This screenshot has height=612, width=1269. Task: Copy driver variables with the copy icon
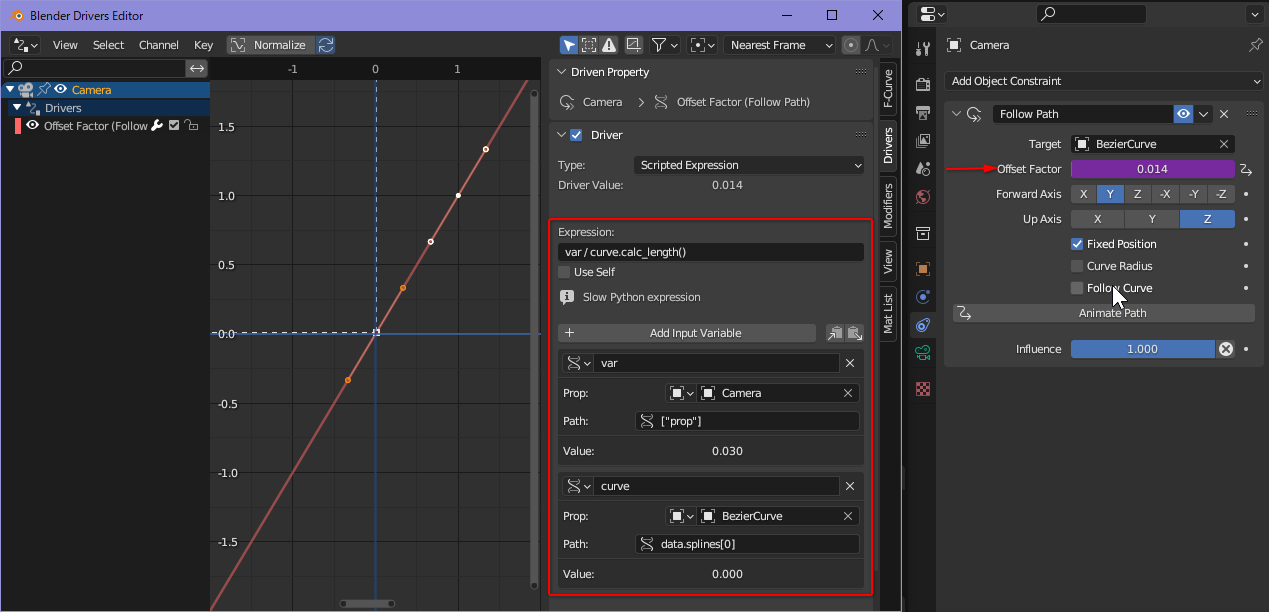(835, 333)
